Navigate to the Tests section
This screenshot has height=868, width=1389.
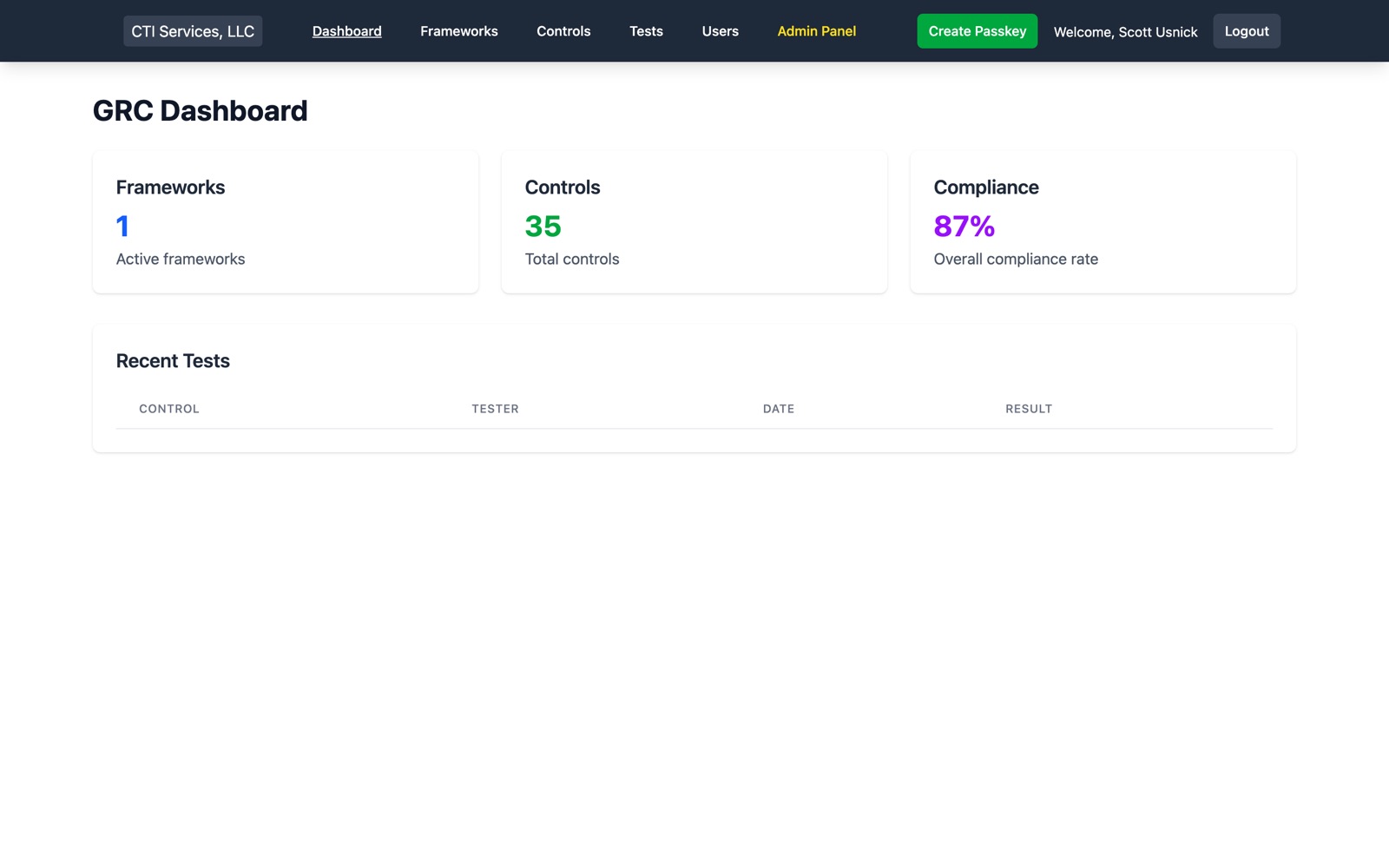pyautogui.click(x=646, y=31)
